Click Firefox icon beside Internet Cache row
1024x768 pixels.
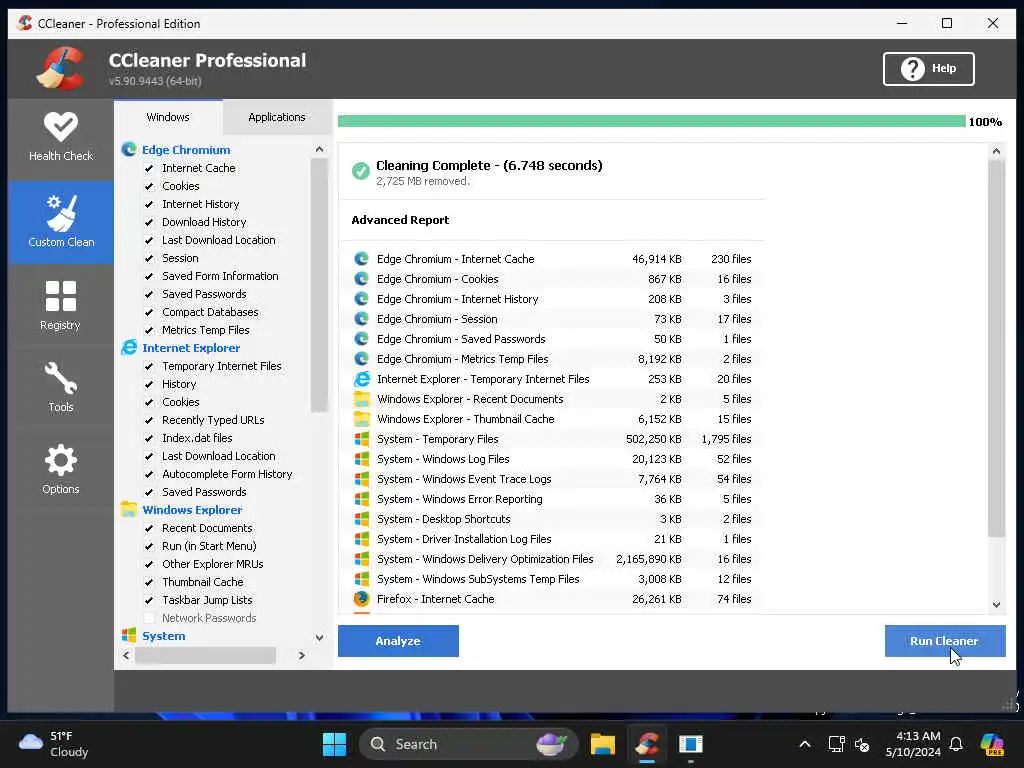[x=361, y=599]
